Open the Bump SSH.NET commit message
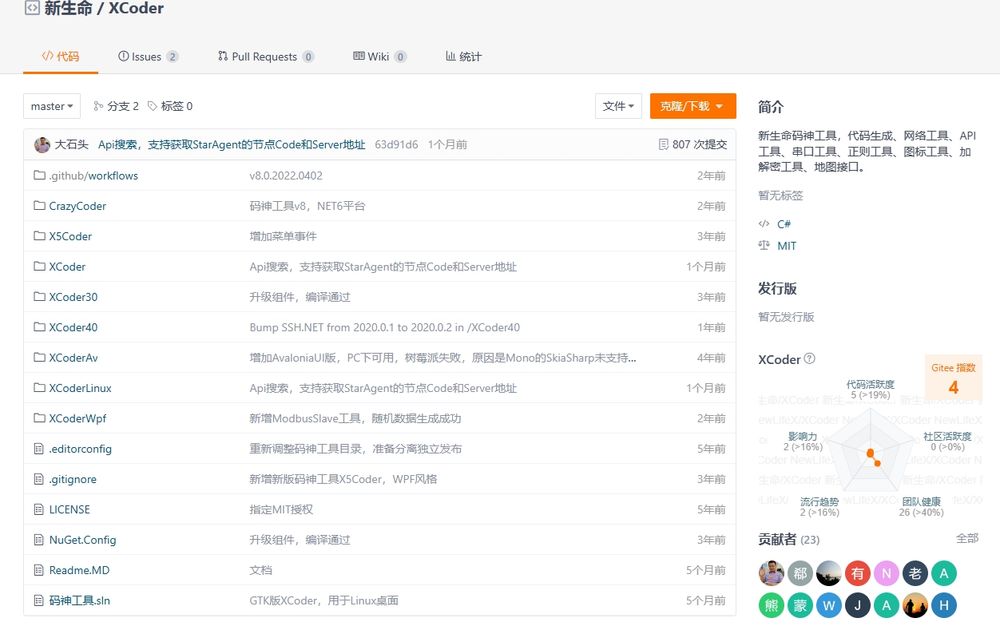The height and width of the screenshot is (629, 1000). coord(385,327)
